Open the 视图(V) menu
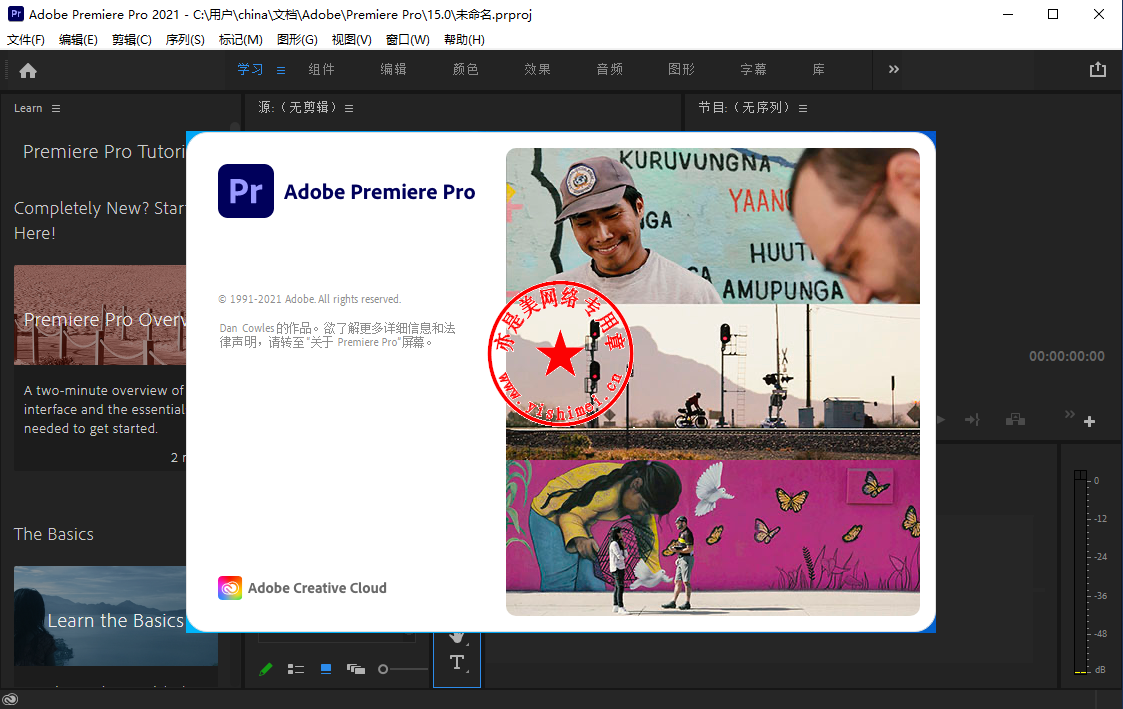This screenshot has height=709, width=1123. [352, 39]
